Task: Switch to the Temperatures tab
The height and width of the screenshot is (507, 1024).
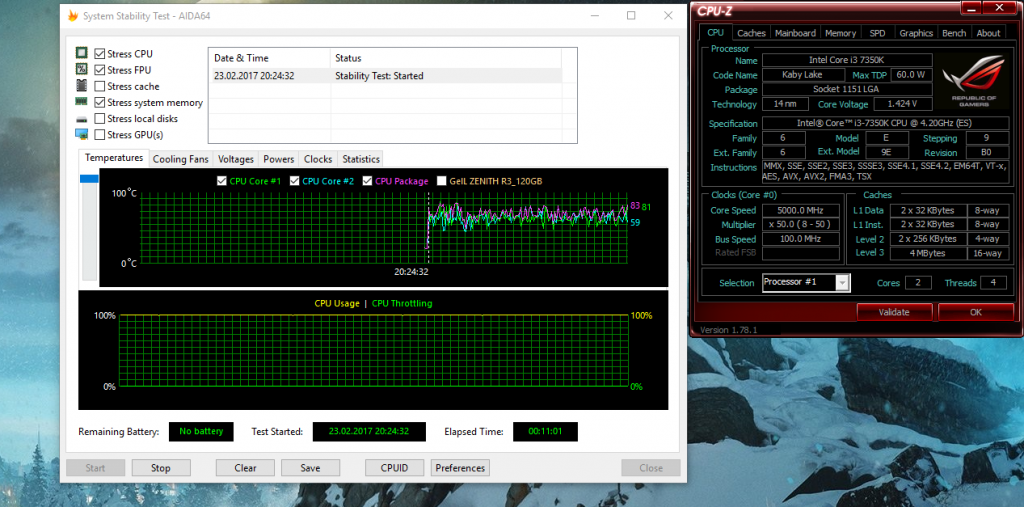Action: click(114, 158)
